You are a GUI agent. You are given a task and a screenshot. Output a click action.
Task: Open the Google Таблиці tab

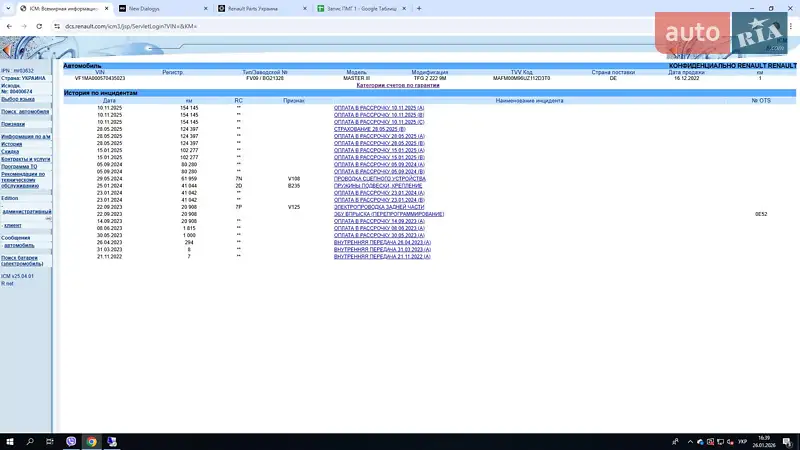pyautogui.click(x=355, y=8)
